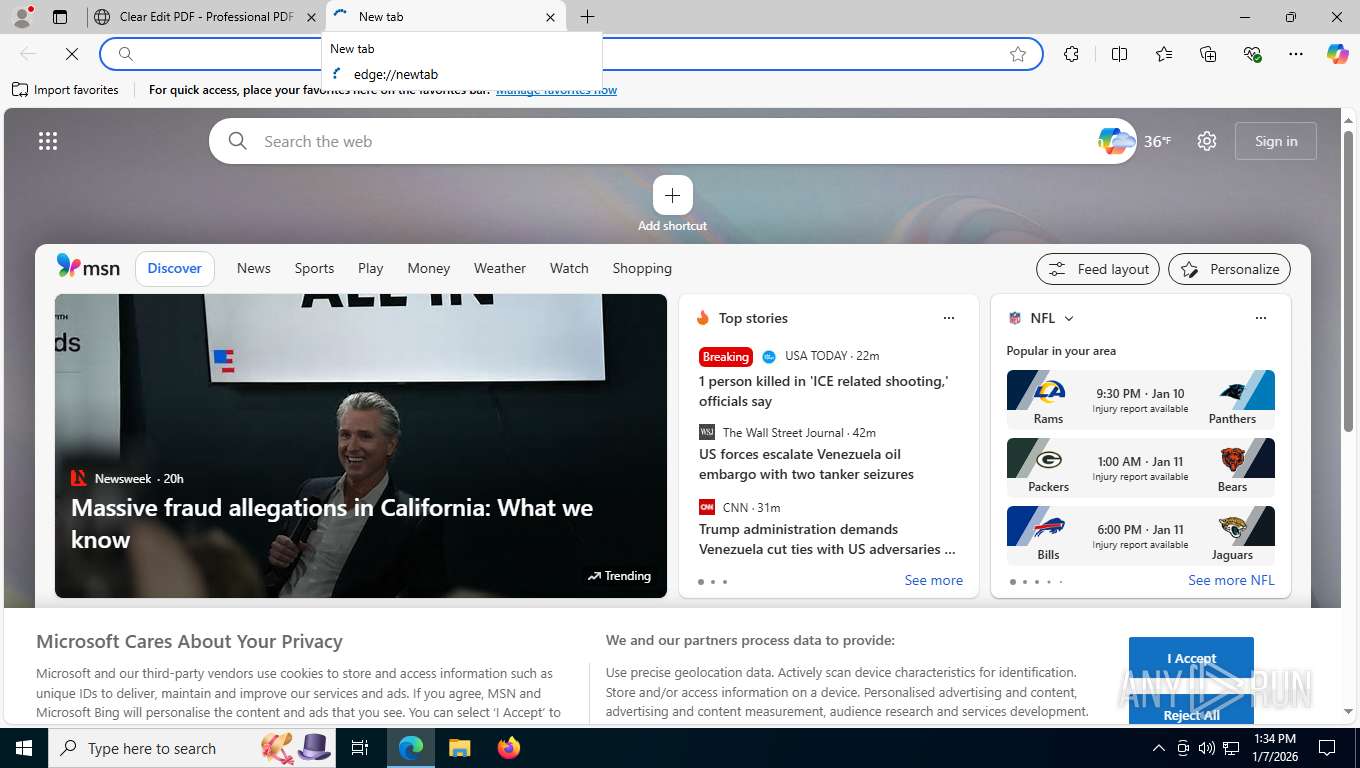This screenshot has height=768, width=1360.
Task: Open the Watch feed tab
Action: (x=569, y=268)
